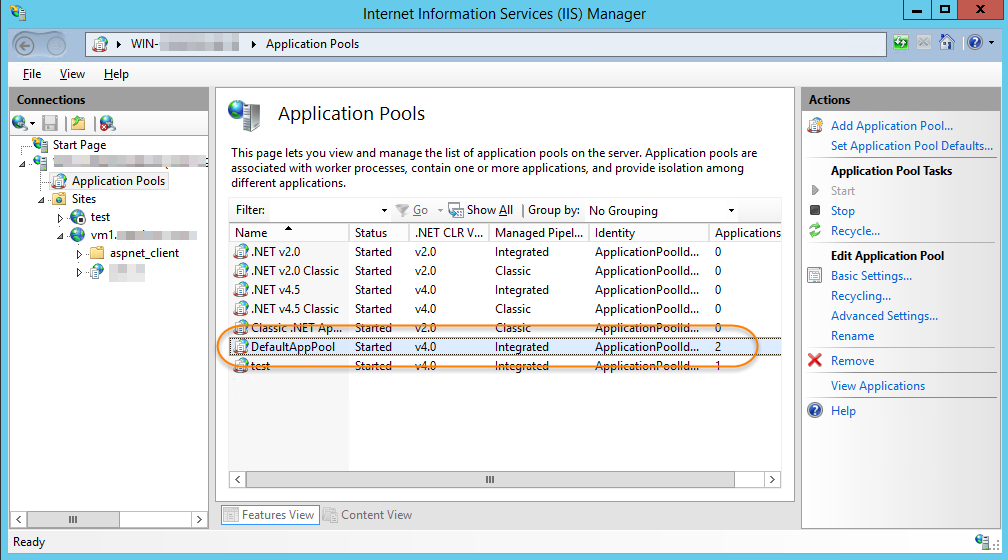Click the Home icon in address bar

945,43
